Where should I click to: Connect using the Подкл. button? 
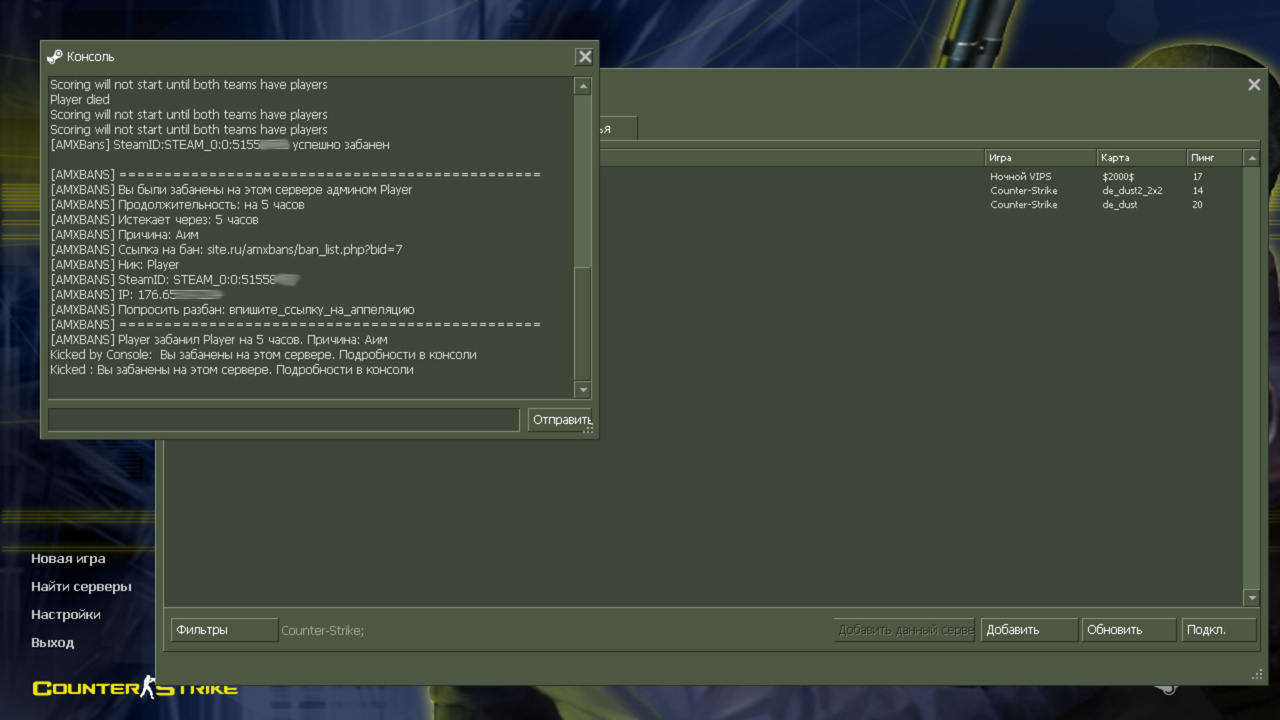click(x=1217, y=629)
